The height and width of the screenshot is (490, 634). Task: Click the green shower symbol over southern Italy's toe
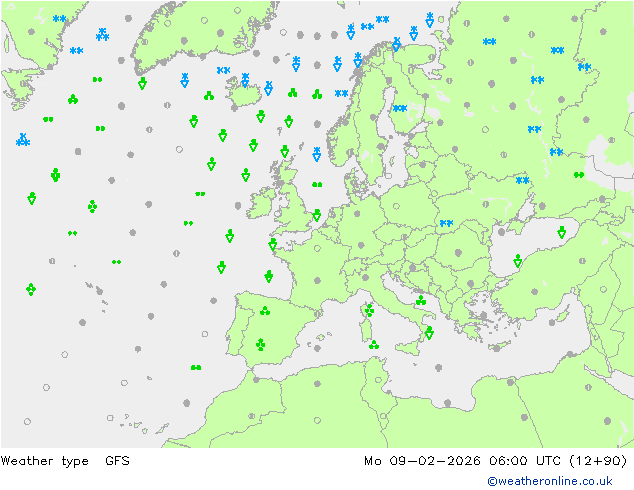coord(429,333)
